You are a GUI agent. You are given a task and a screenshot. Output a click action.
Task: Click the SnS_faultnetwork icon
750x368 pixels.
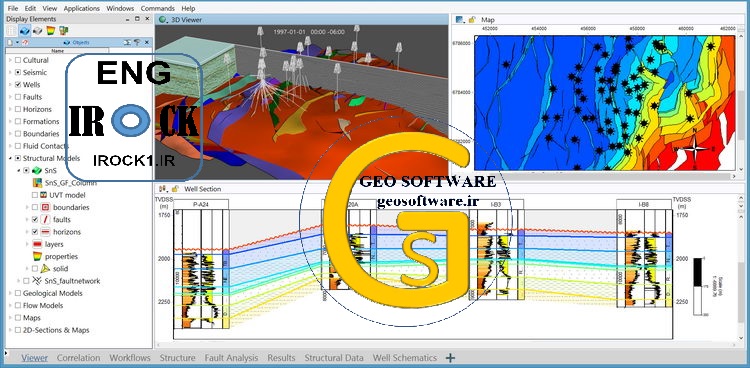37,281
